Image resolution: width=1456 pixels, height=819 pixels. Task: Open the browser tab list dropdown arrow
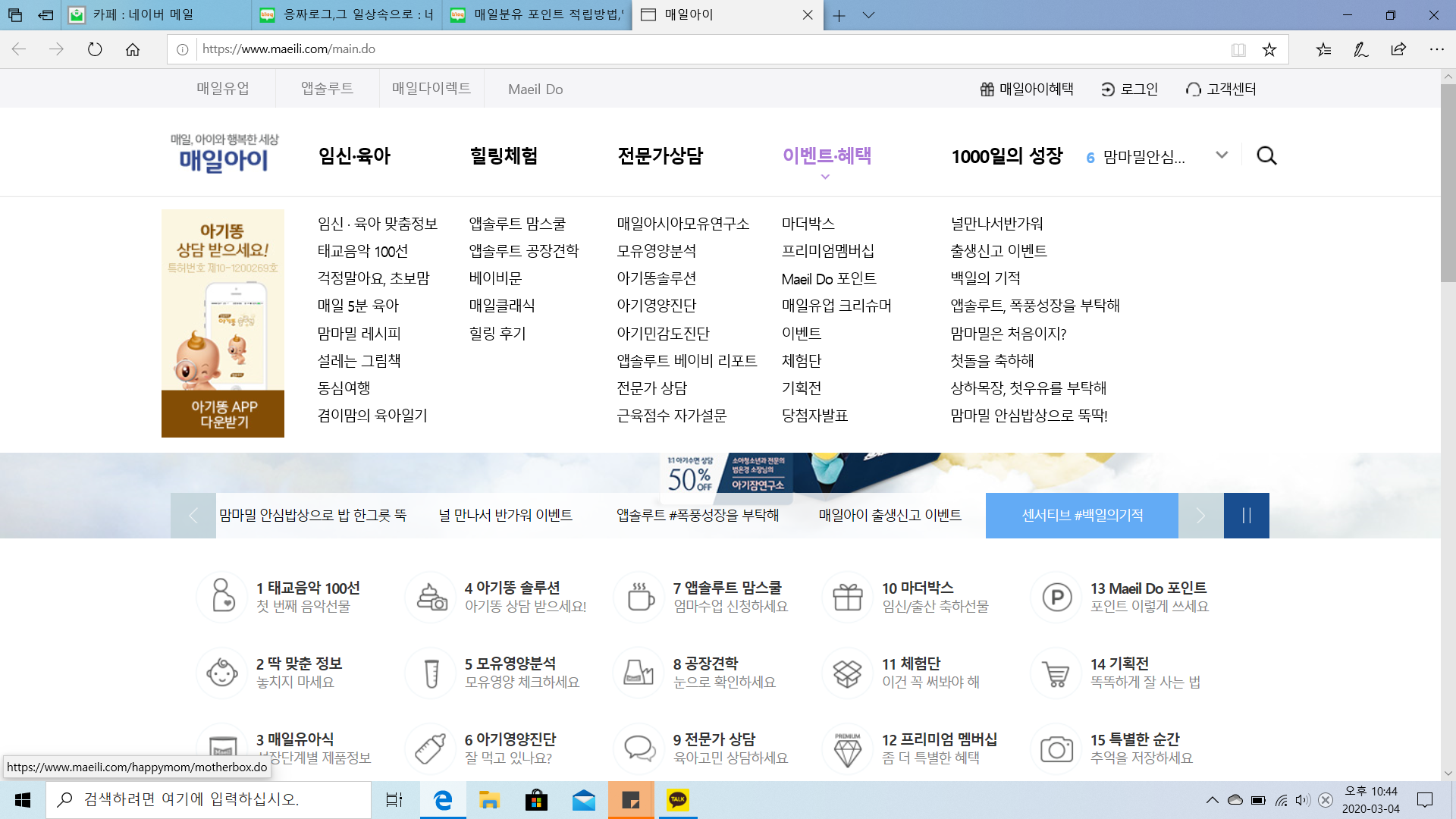[x=869, y=15]
